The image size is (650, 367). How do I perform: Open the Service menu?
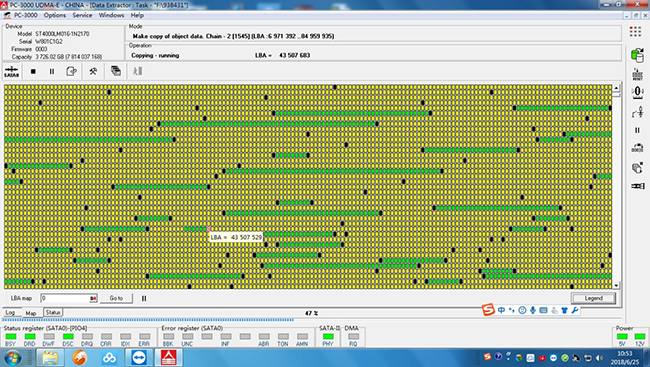coord(82,15)
